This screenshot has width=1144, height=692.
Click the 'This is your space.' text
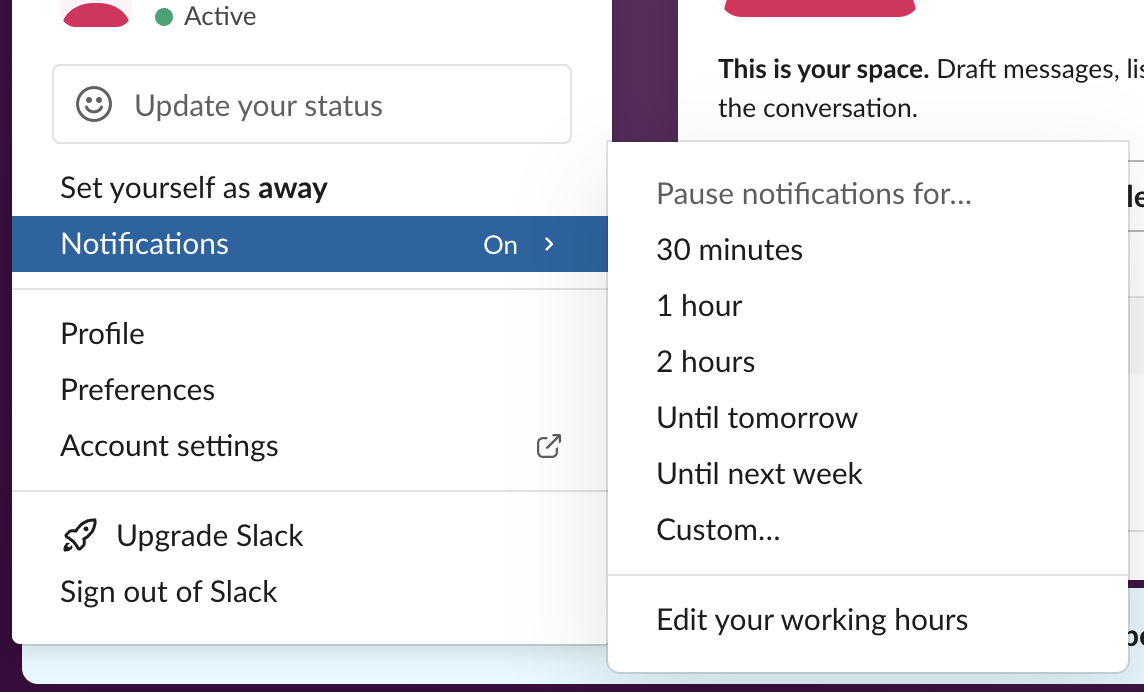click(824, 69)
